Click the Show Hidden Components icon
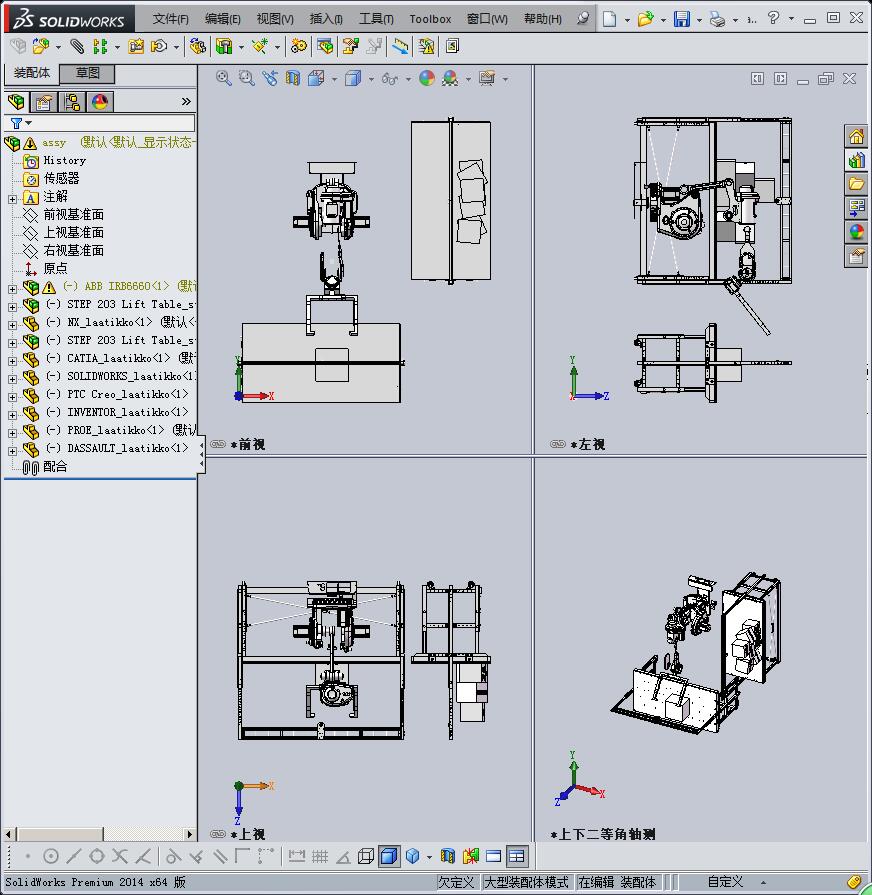The height and width of the screenshot is (895, 872). click(197, 46)
